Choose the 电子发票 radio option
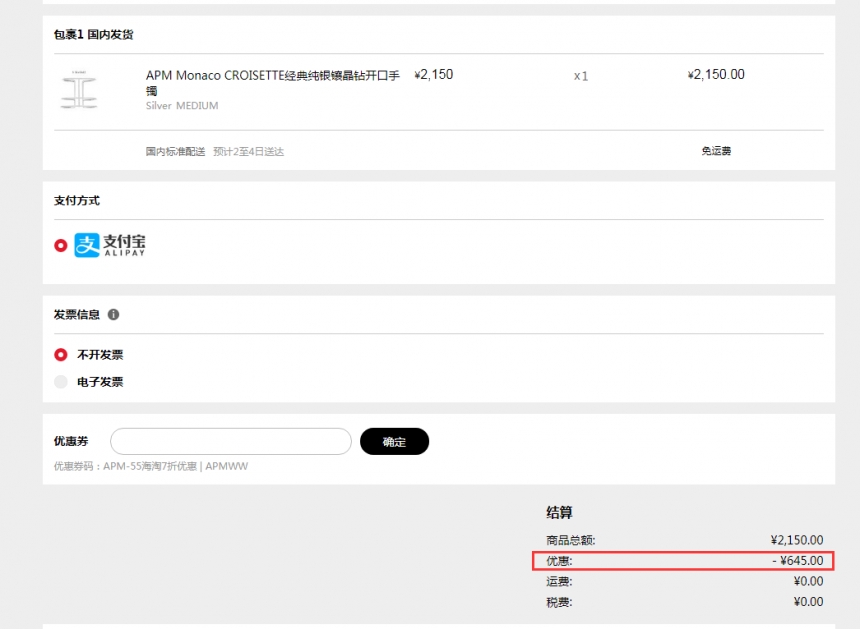The width and height of the screenshot is (860, 629). 61,381
